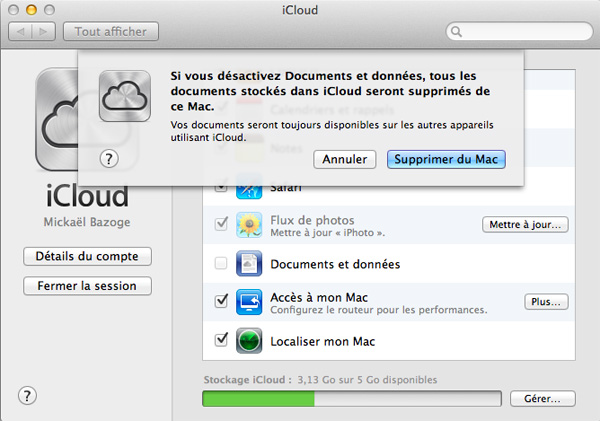Click the Documents et données icon

point(249,263)
